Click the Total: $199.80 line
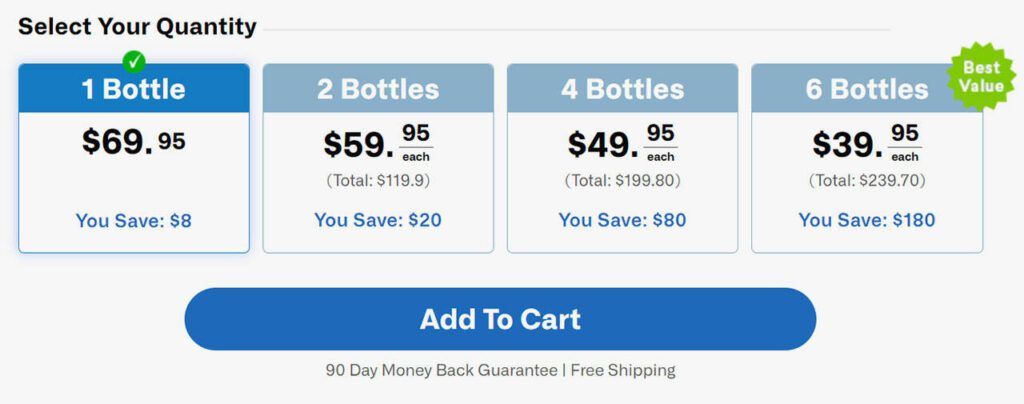This screenshot has width=1024, height=404. [622, 181]
